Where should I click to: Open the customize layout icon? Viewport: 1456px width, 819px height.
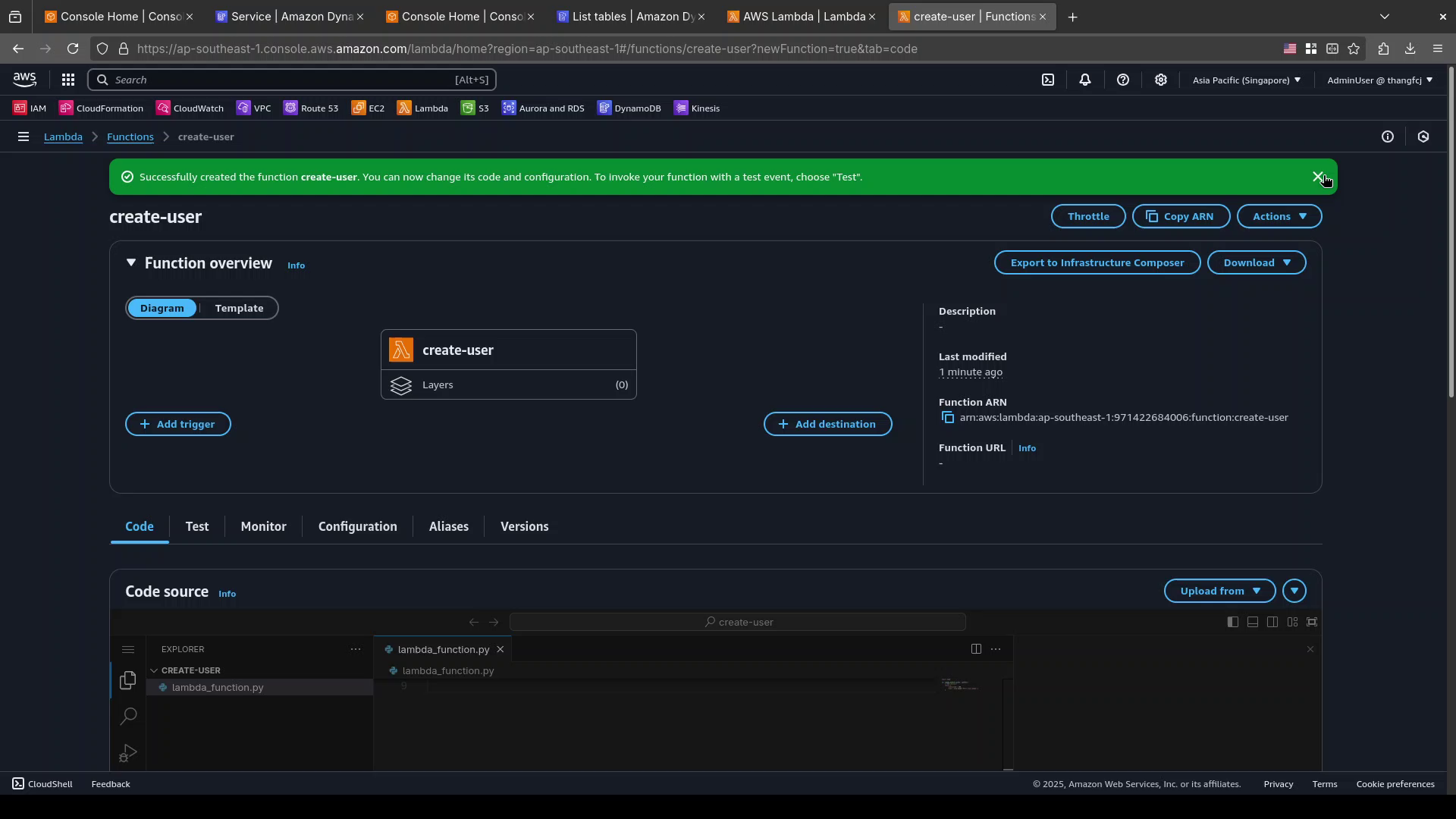1292,622
